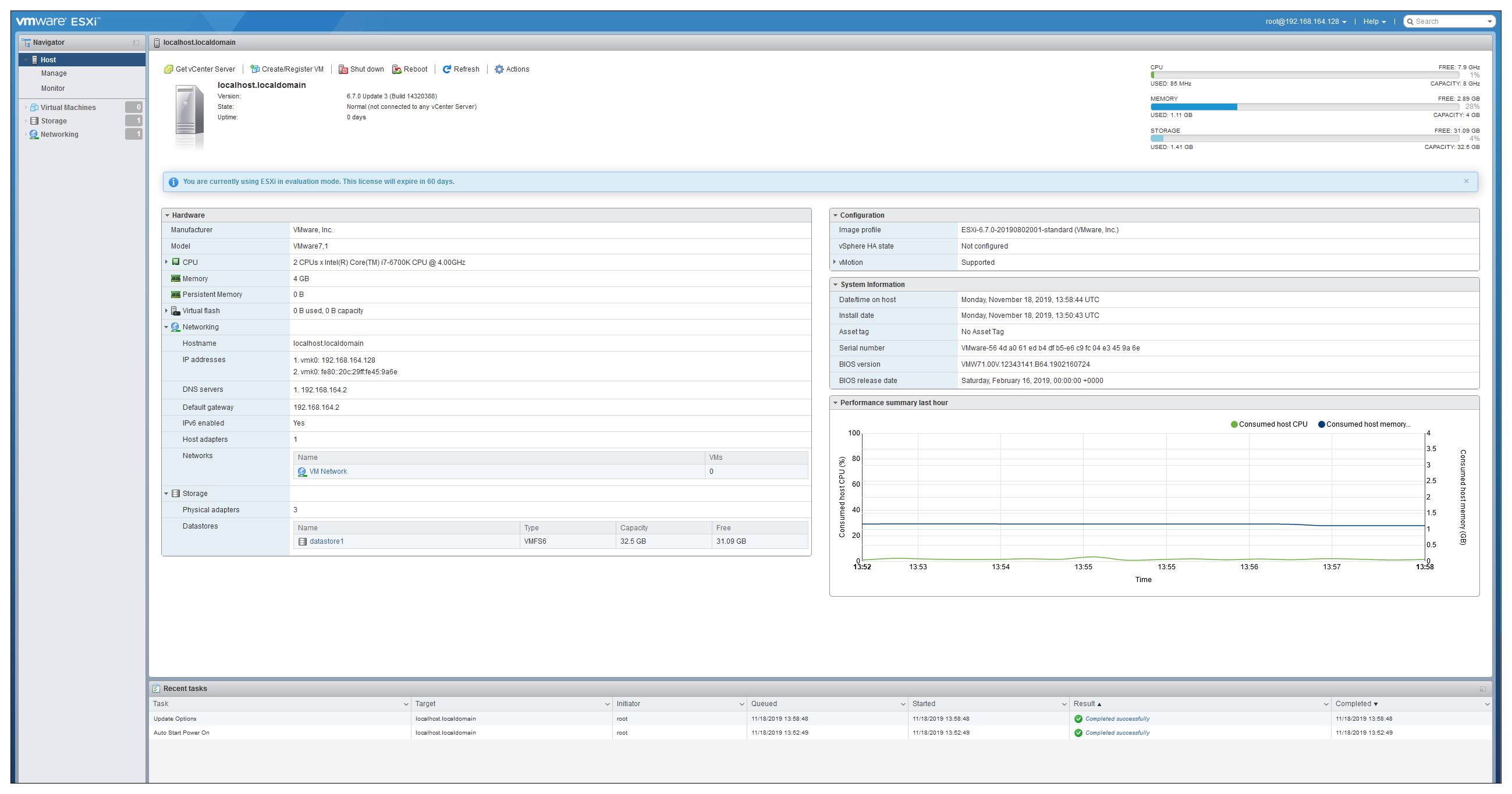This screenshot has width=1512, height=794.
Task: Click the MEMORY usage bar
Action: [x=1305, y=107]
